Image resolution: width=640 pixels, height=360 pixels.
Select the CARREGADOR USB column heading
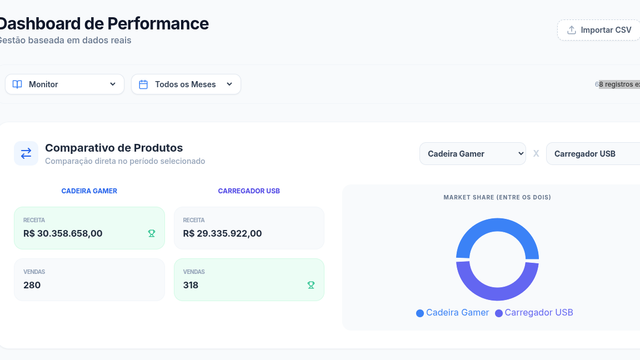[249, 191]
